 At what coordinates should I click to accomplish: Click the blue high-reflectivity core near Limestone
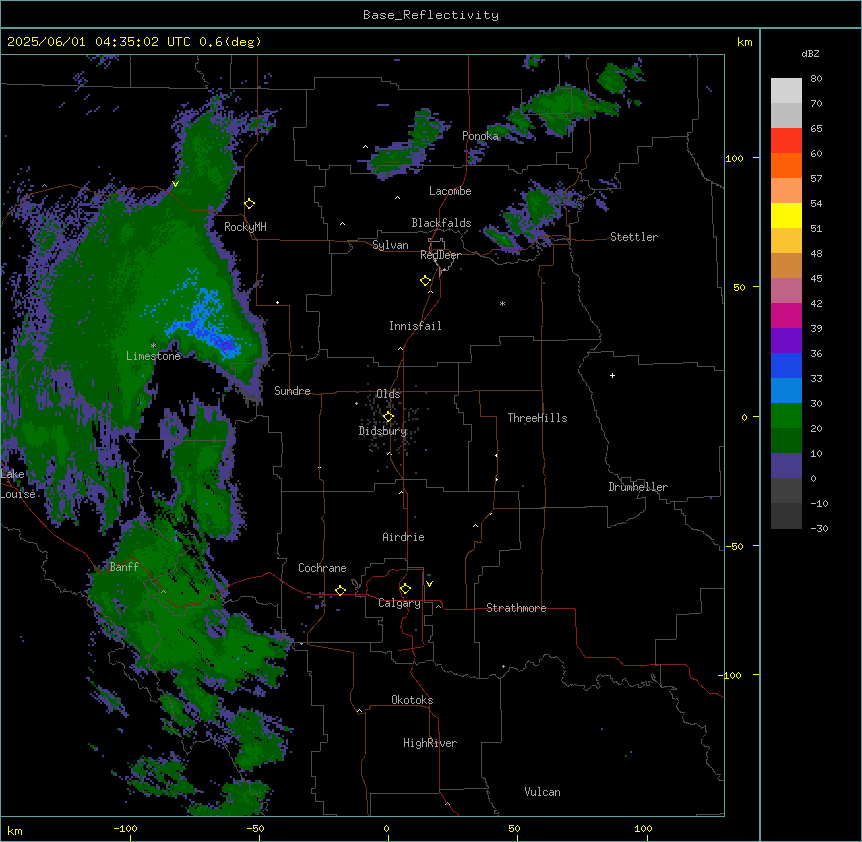(x=205, y=324)
